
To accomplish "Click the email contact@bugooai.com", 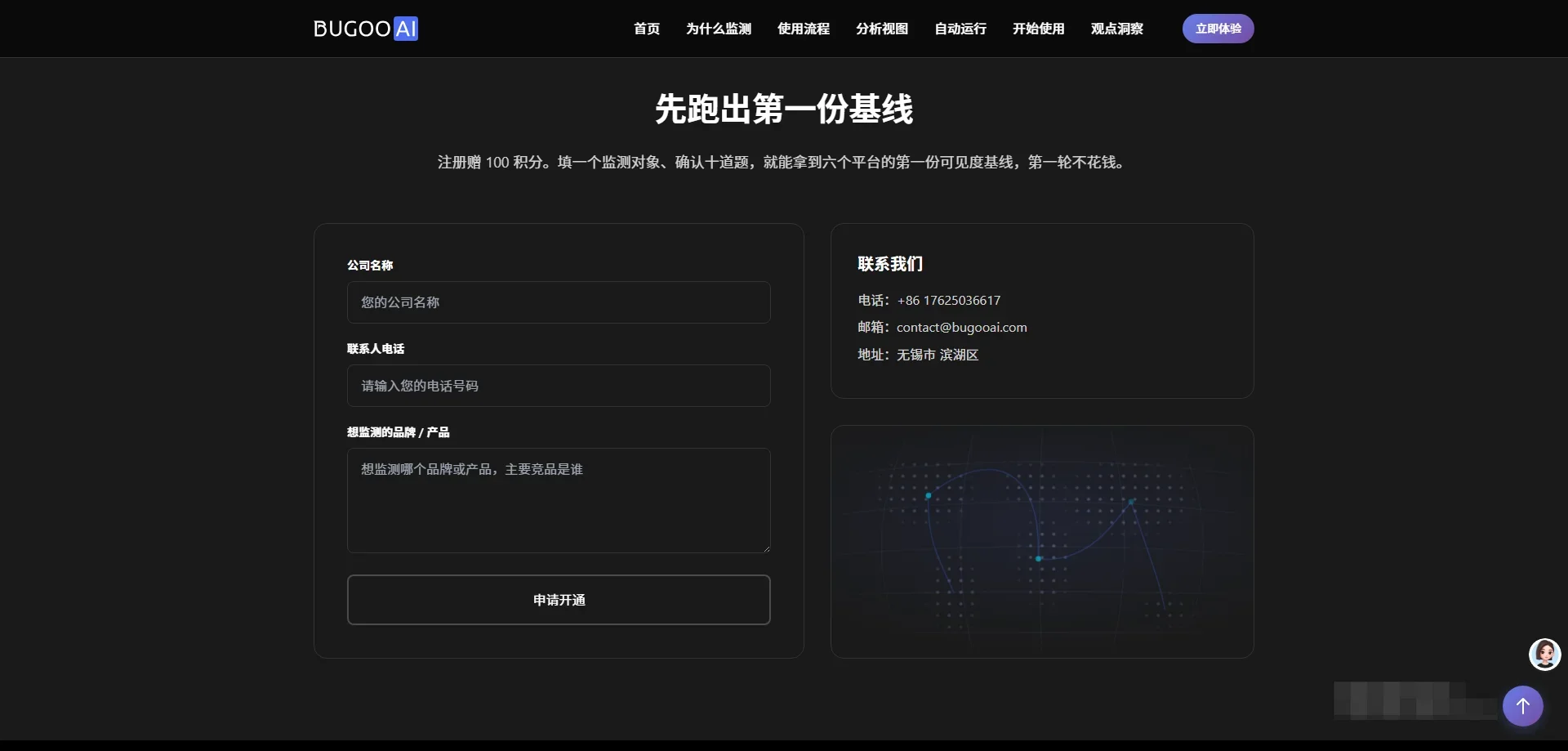I will click(x=961, y=327).
